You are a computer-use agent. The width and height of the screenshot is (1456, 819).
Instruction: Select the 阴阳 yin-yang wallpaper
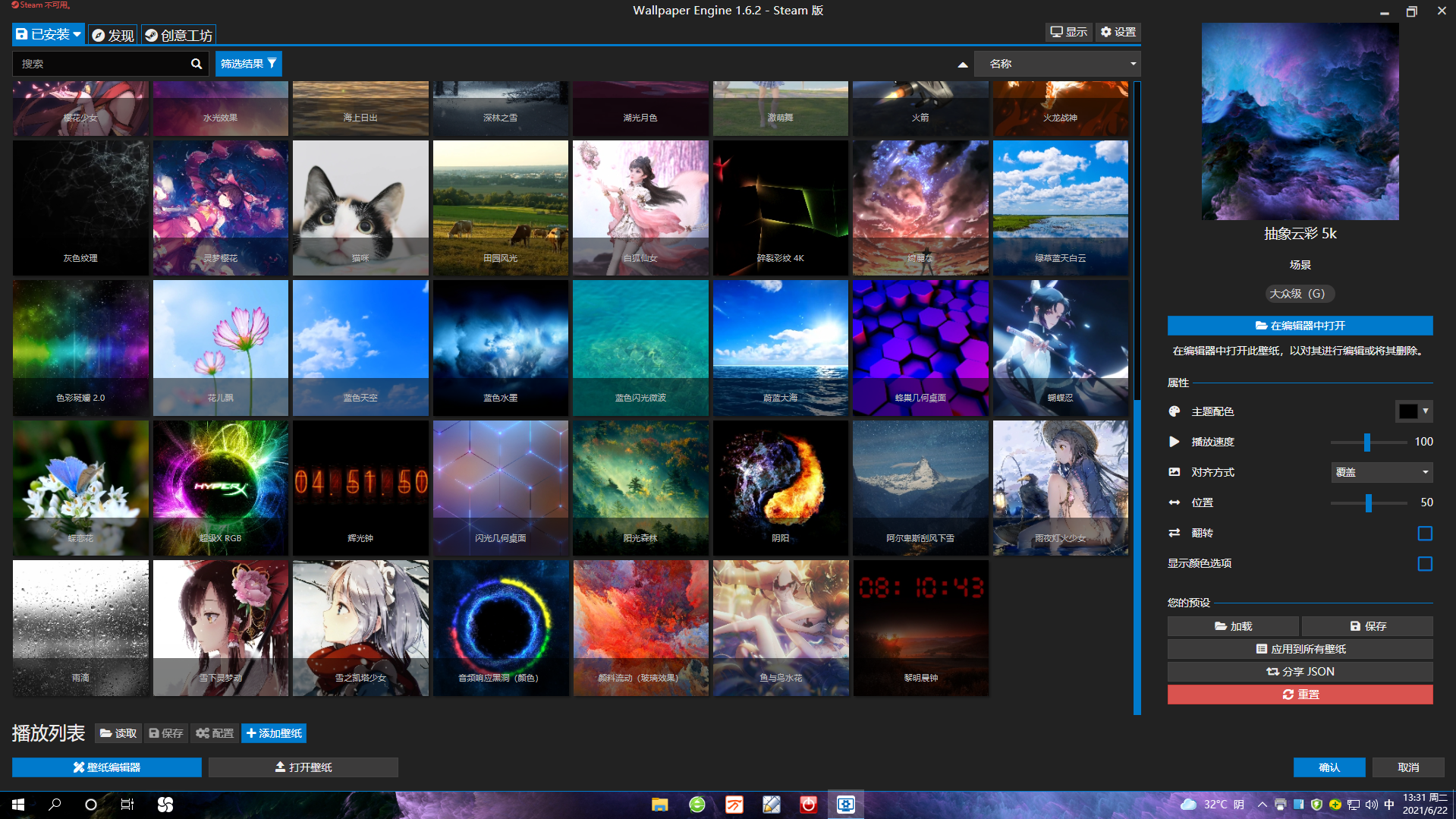point(781,488)
